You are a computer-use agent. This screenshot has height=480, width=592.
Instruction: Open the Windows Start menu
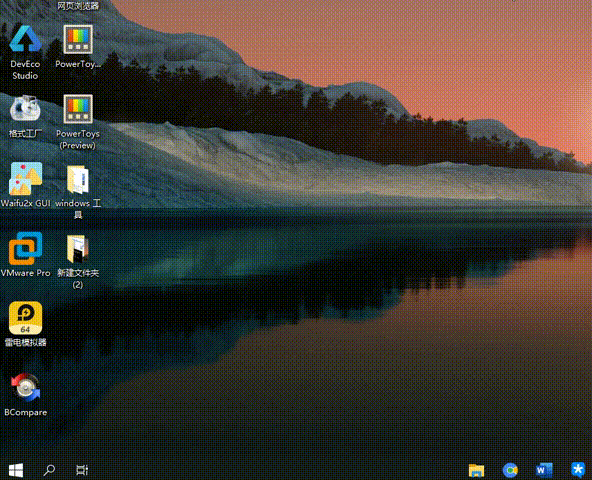point(16,470)
